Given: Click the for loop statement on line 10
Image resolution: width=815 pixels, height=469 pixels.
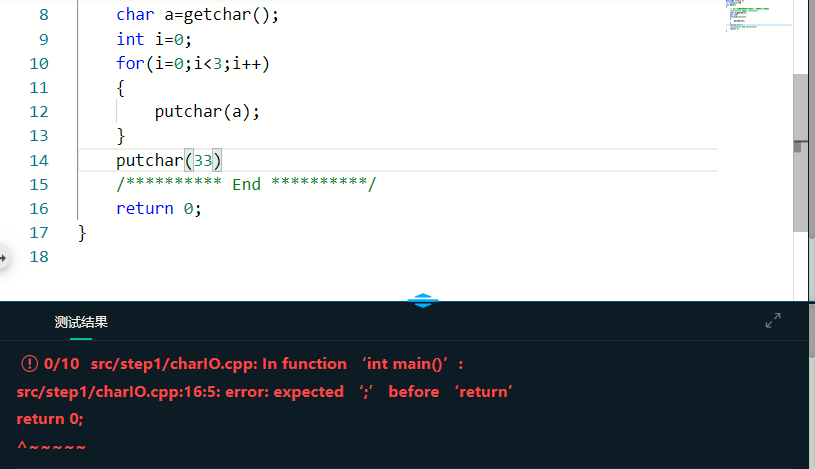Looking at the screenshot, I should pos(193,64).
